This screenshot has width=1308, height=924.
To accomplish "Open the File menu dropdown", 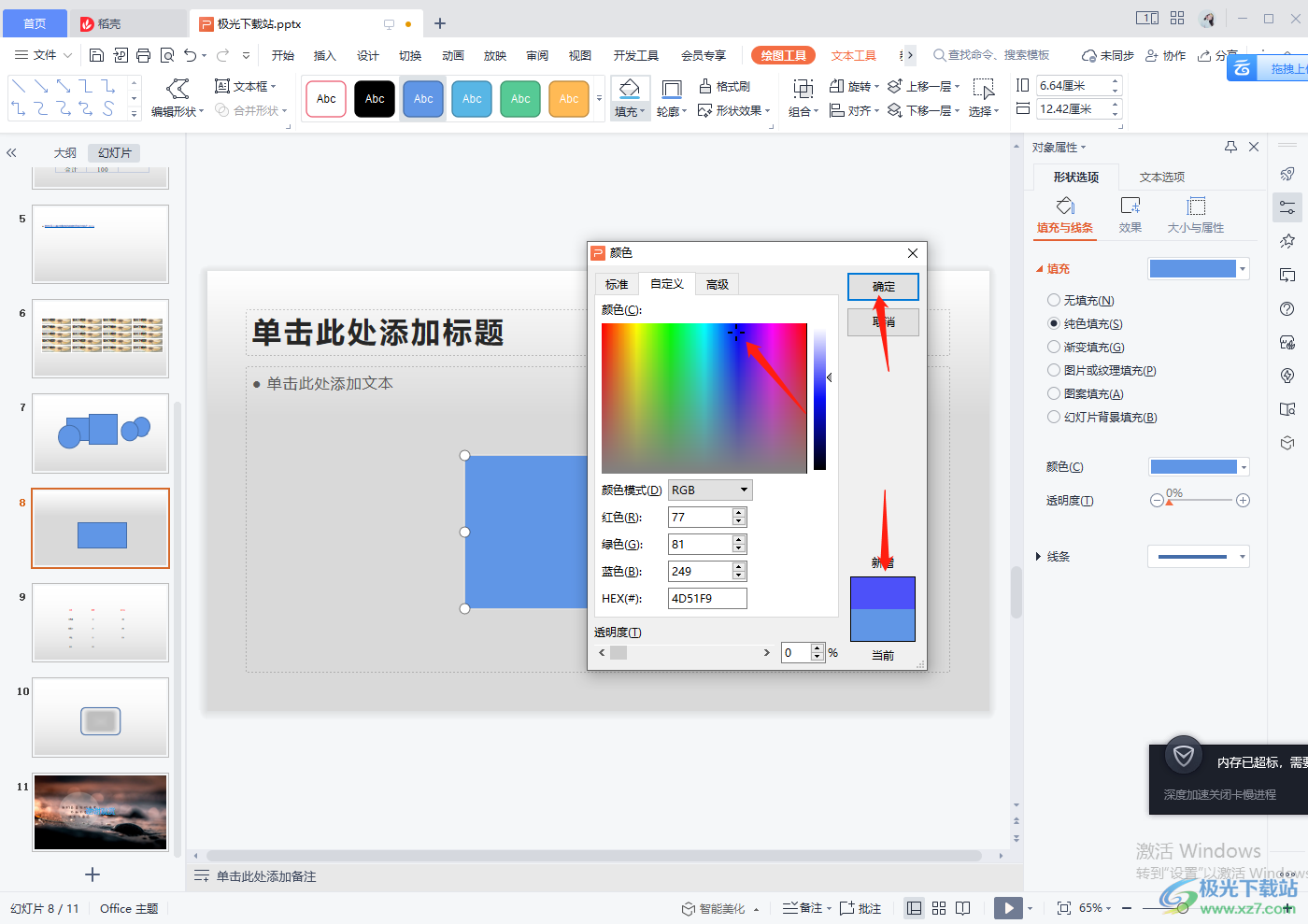I will [x=44, y=55].
